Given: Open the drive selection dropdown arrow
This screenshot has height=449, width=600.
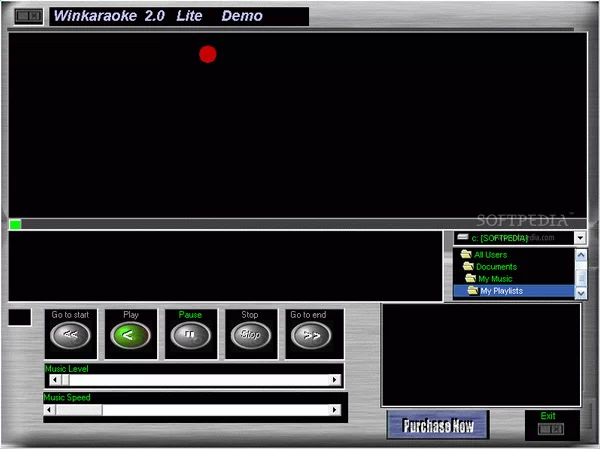Looking at the screenshot, I should [x=580, y=238].
